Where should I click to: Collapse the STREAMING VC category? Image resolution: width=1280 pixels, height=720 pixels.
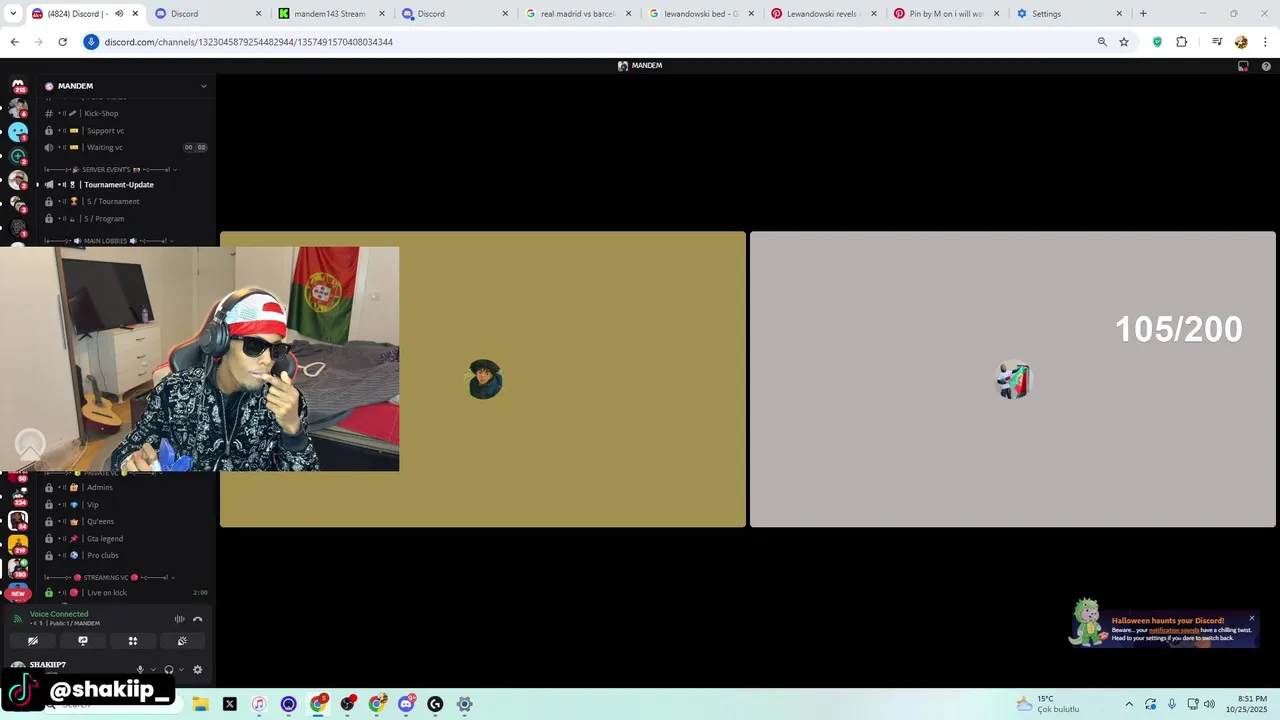click(110, 577)
